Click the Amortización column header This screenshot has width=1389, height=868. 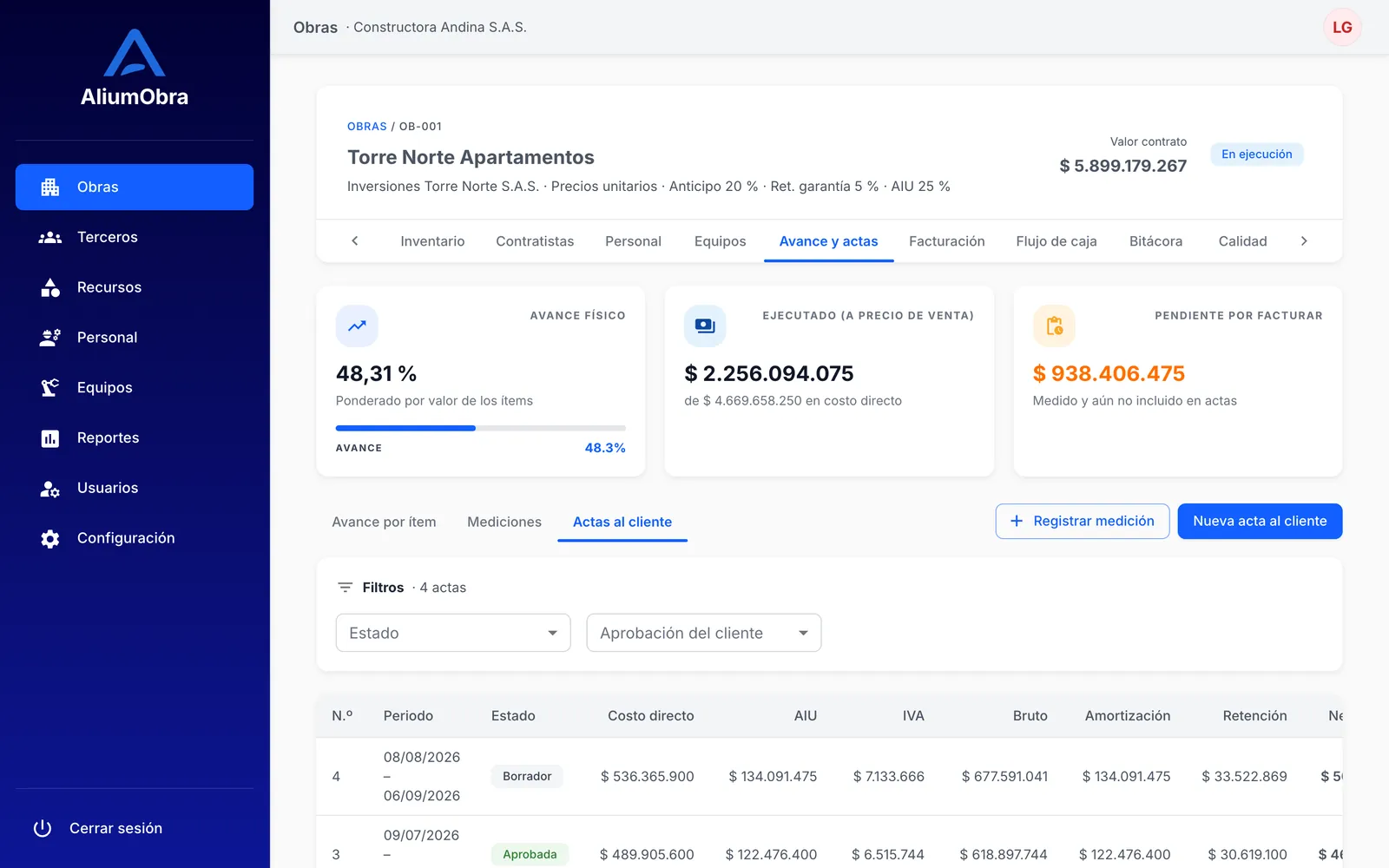pyautogui.click(x=1128, y=716)
